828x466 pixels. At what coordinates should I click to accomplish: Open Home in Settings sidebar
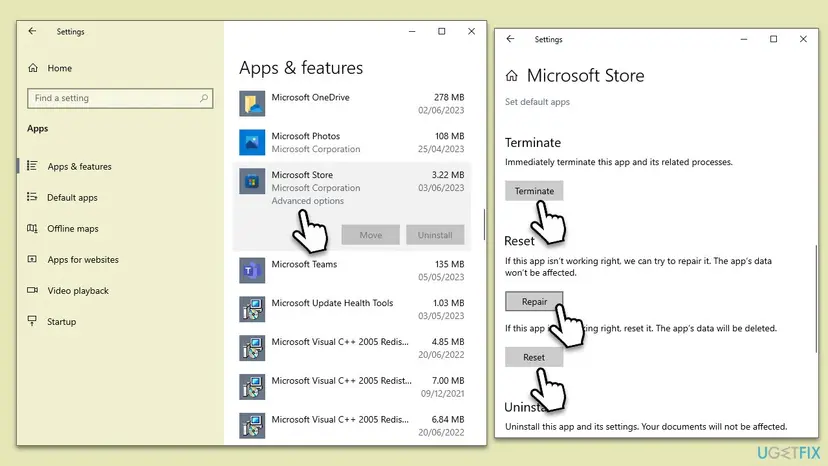[x=60, y=68]
